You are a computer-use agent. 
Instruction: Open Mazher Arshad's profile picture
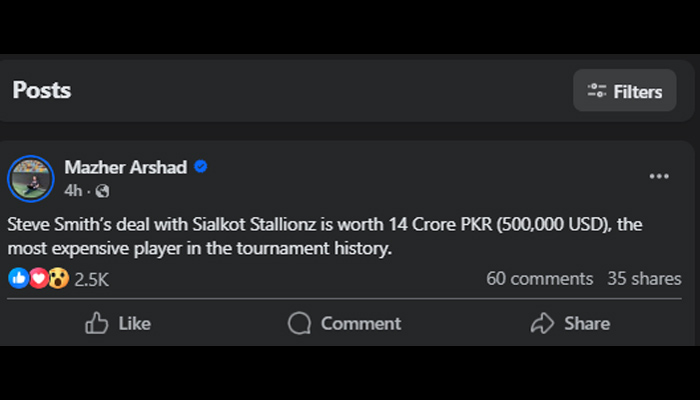click(x=30, y=178)
